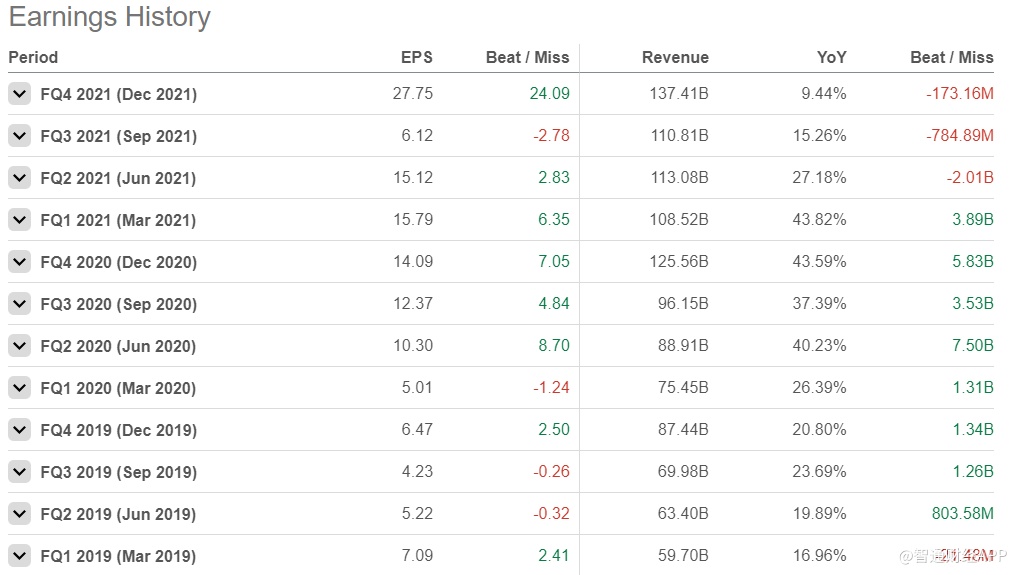Image resolution: width=1017 pixels, height=575 pixels.
Task: Click the FQ4 2021 revenue value 137.41B
Action: (x=679, y=94)
